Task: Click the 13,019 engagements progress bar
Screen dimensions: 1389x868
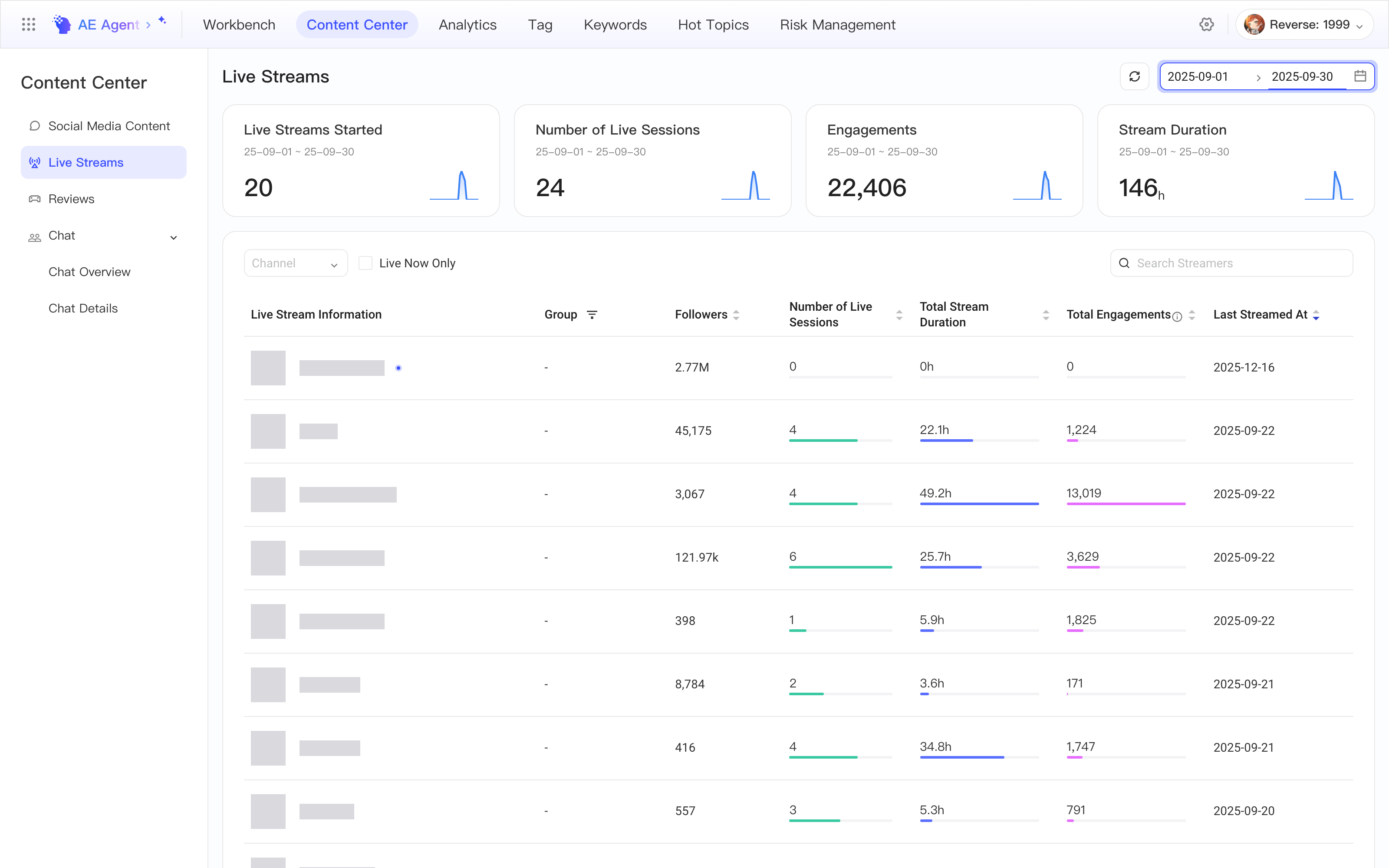Action: pyautogui.click(x=1126, y=503)
